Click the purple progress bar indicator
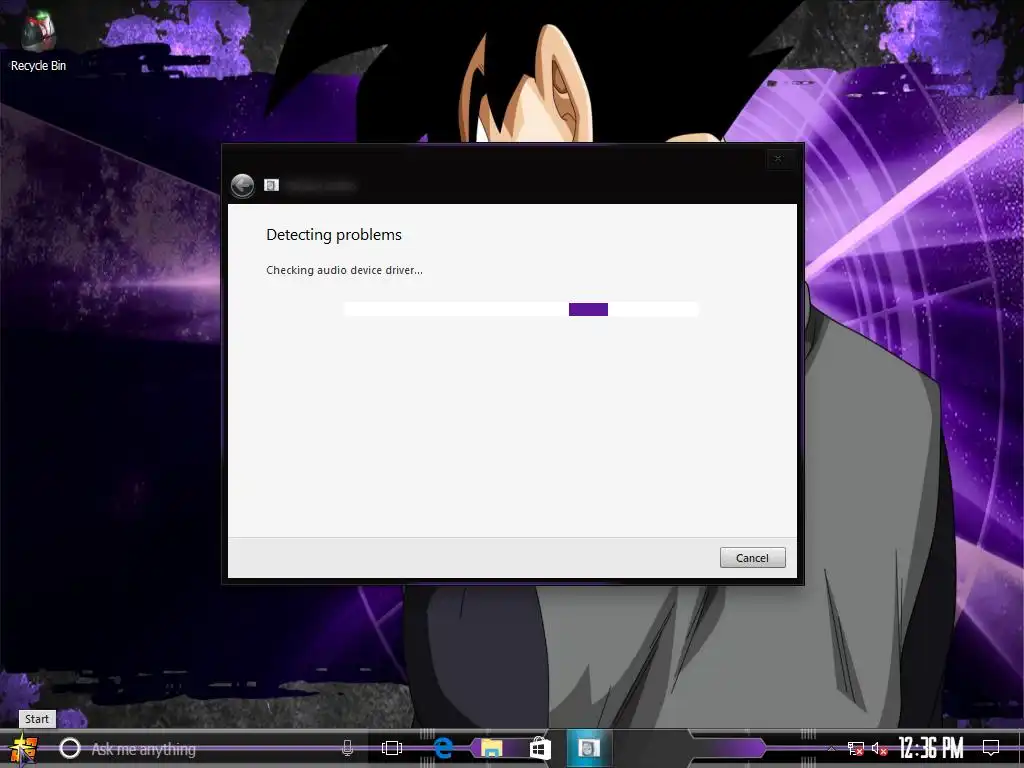This screenshot has width=1024, height=768. (x=588, y=309)
